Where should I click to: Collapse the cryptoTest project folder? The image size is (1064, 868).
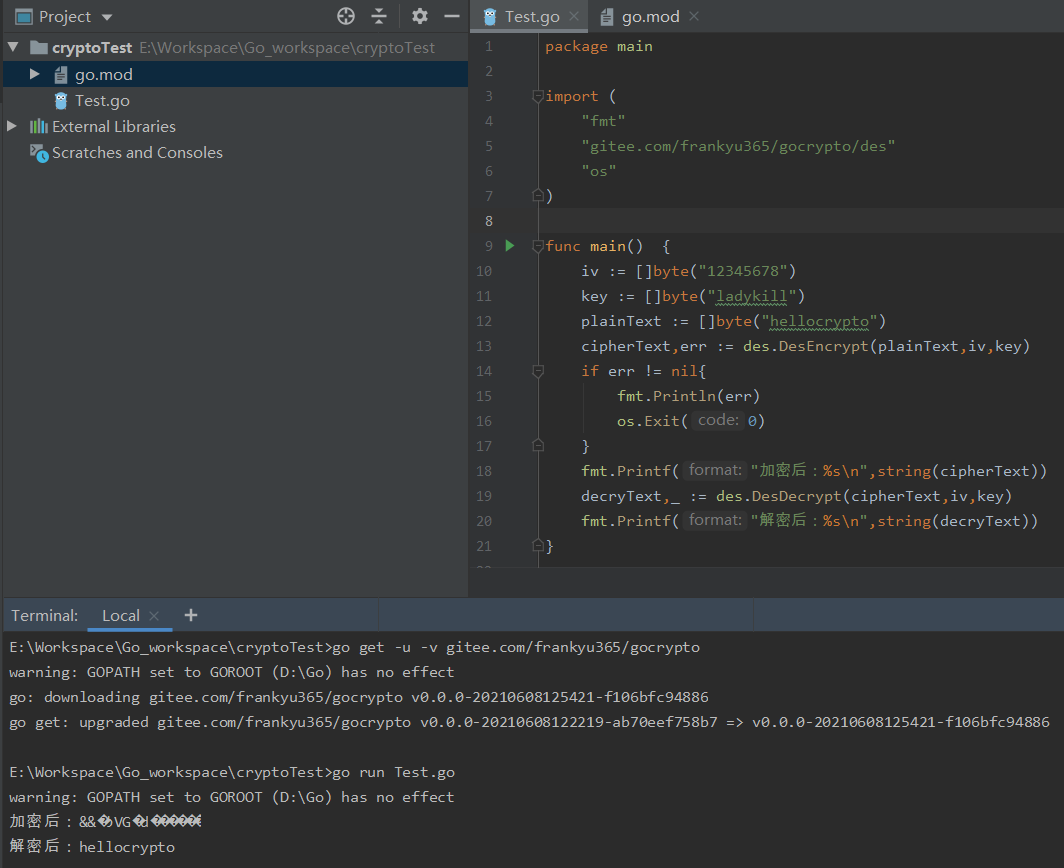(x=13, y=48)
